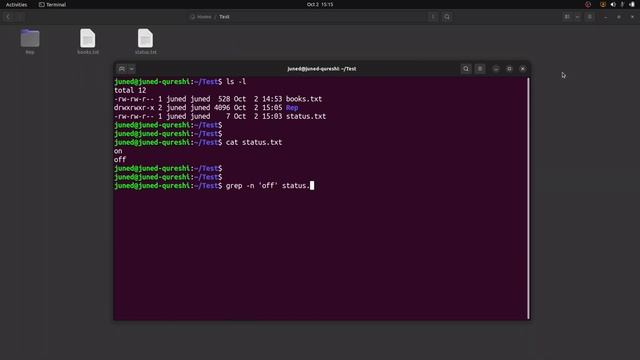This screenshot has width=640, height=360.
Task: Go back in the Files window
Action: 8,17
